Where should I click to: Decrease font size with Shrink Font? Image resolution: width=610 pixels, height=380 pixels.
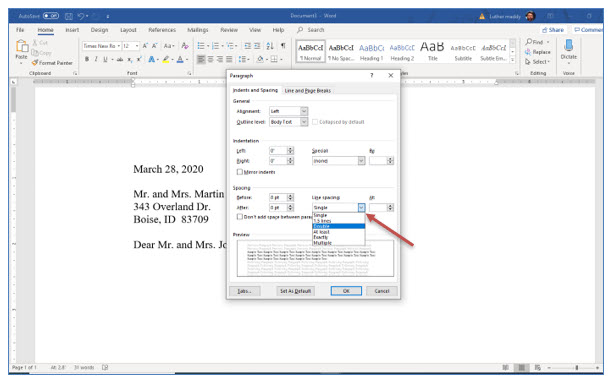154,46
